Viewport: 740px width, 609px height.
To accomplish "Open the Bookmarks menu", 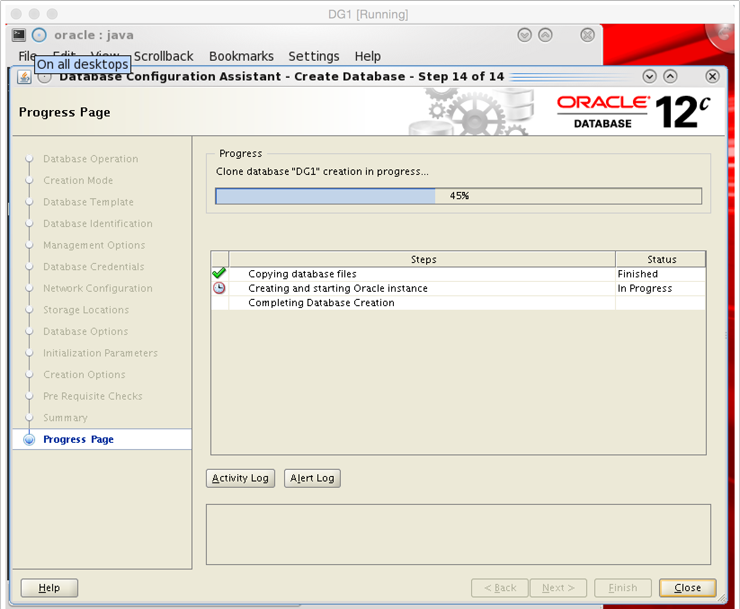I will click(241, 56).
